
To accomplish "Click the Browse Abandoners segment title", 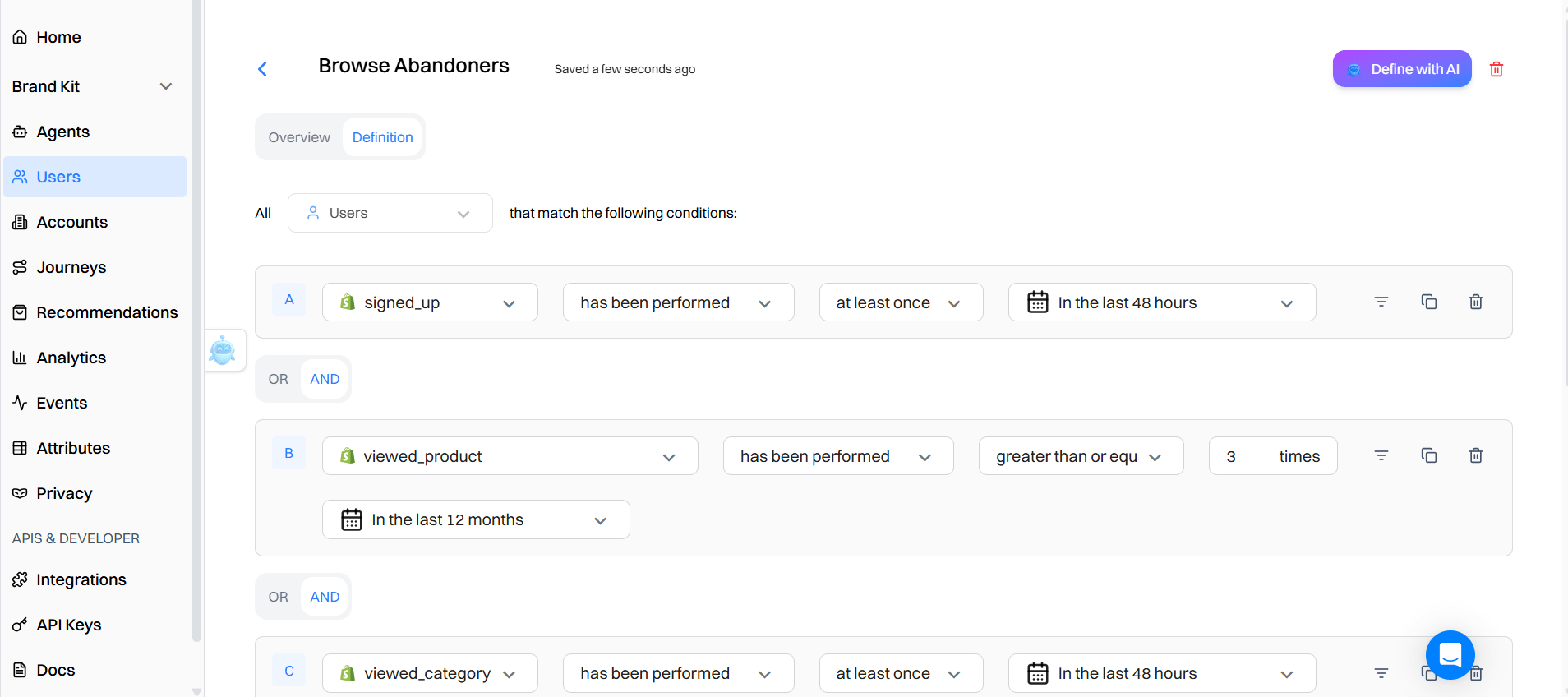I will [x=414, y=66].
